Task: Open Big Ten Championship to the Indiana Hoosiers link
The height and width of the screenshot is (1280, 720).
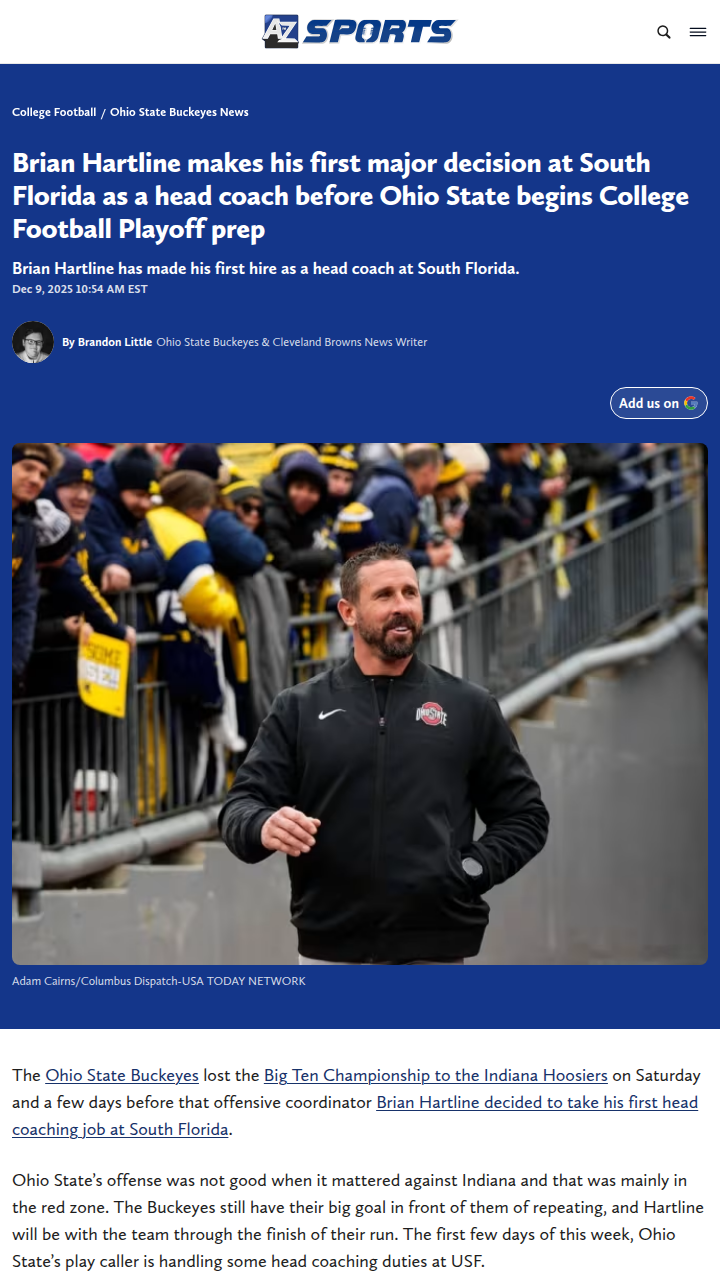Action: point(436,1075)
